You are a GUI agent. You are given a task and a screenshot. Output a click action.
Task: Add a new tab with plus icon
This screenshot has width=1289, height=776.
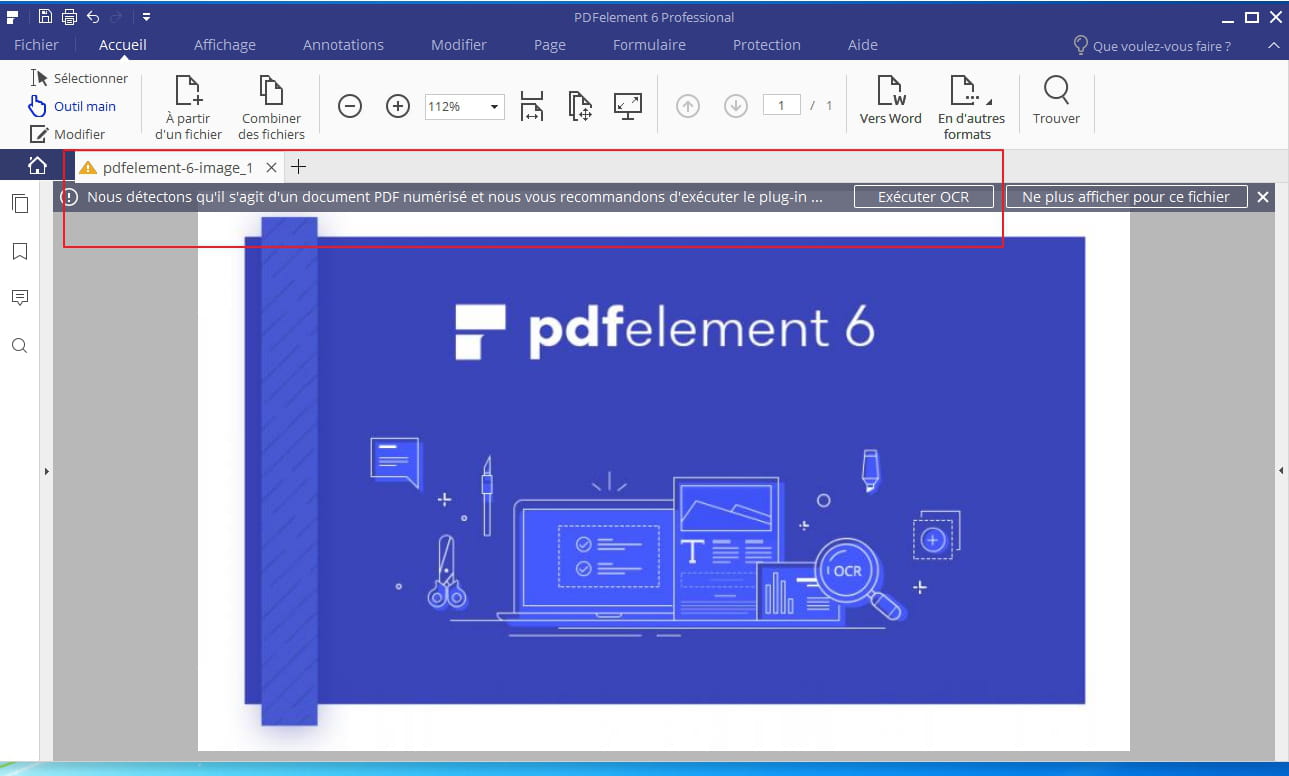coord(298,167)
